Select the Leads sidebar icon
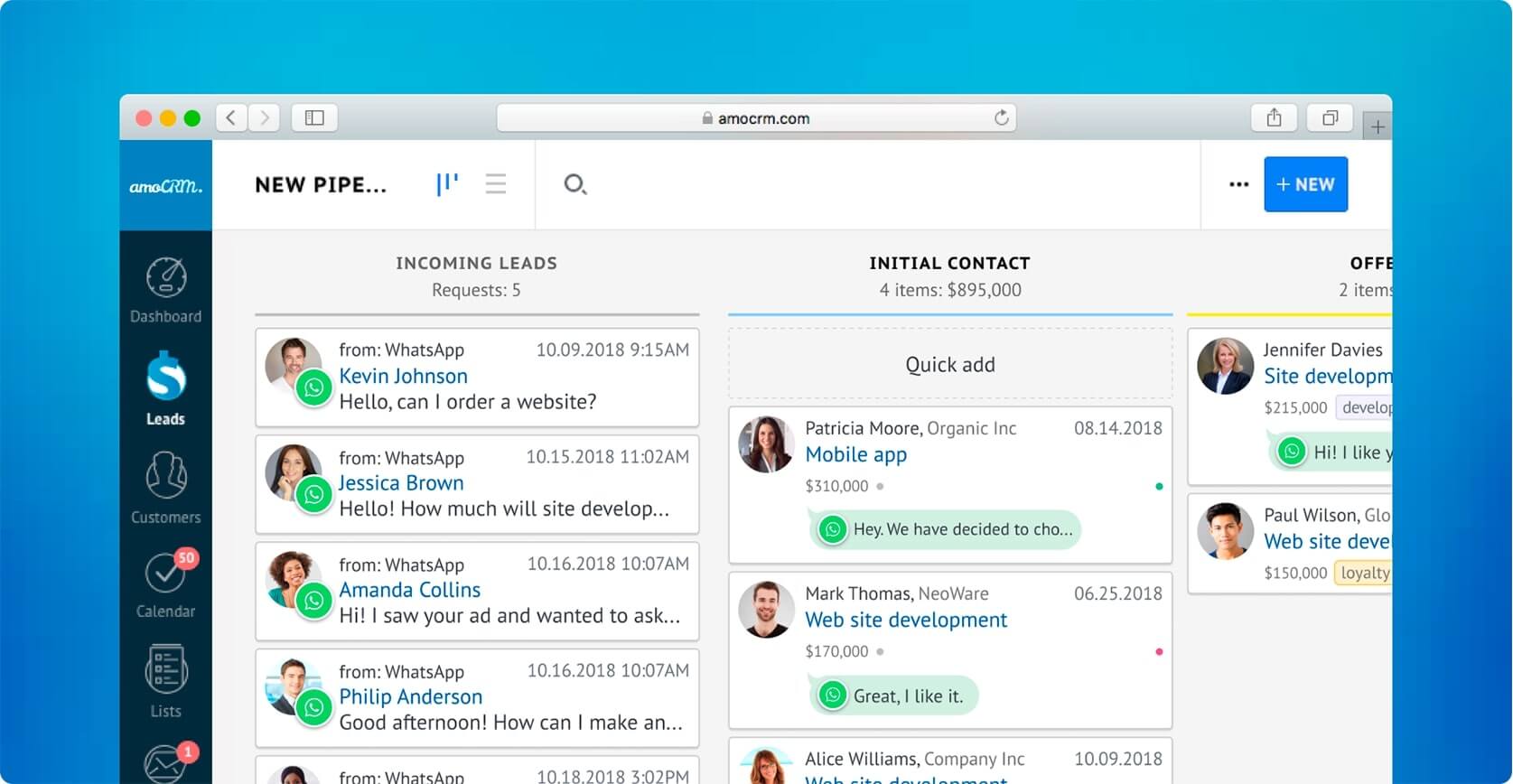The height and width of the screenshot is (784, 1513). 166,388
